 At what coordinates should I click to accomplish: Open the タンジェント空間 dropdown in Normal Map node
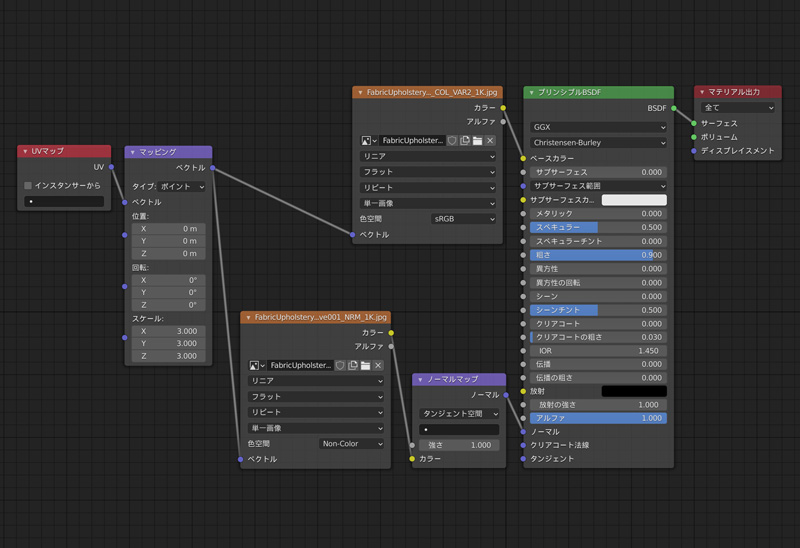pos(459,413)
